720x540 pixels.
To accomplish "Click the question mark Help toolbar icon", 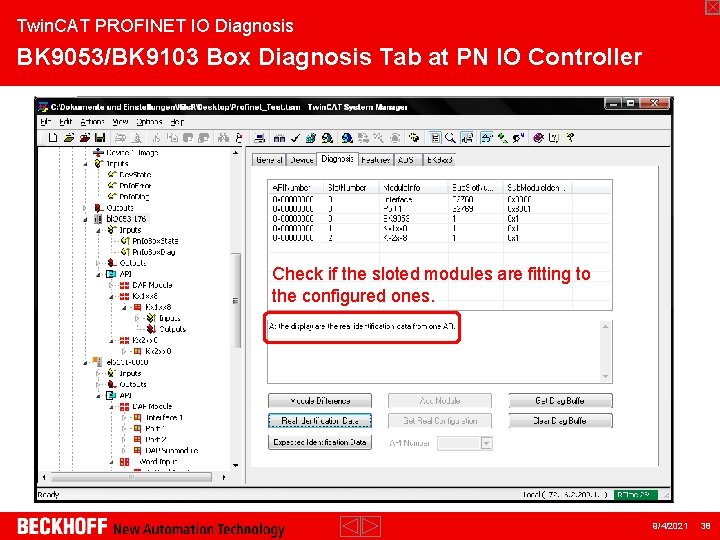I will pos(570,137).
